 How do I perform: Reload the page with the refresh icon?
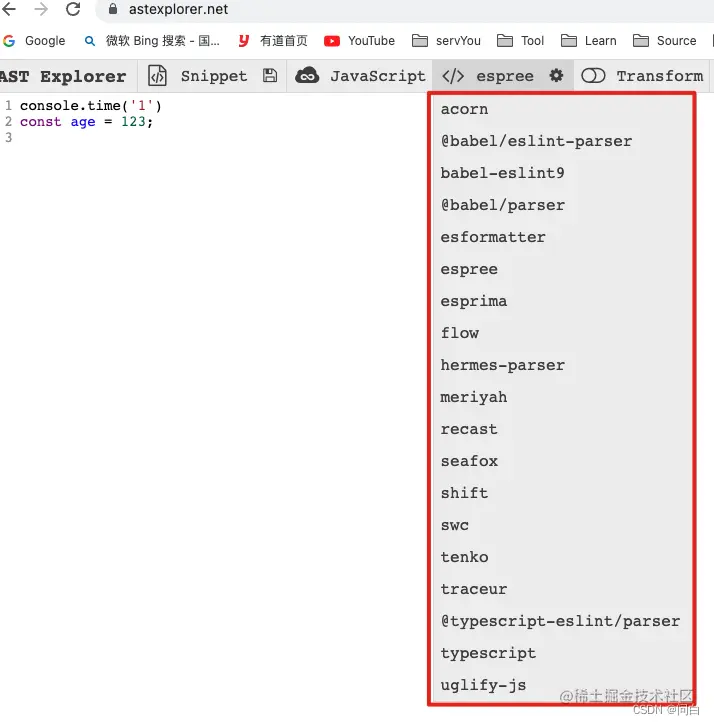coord(73,9)
